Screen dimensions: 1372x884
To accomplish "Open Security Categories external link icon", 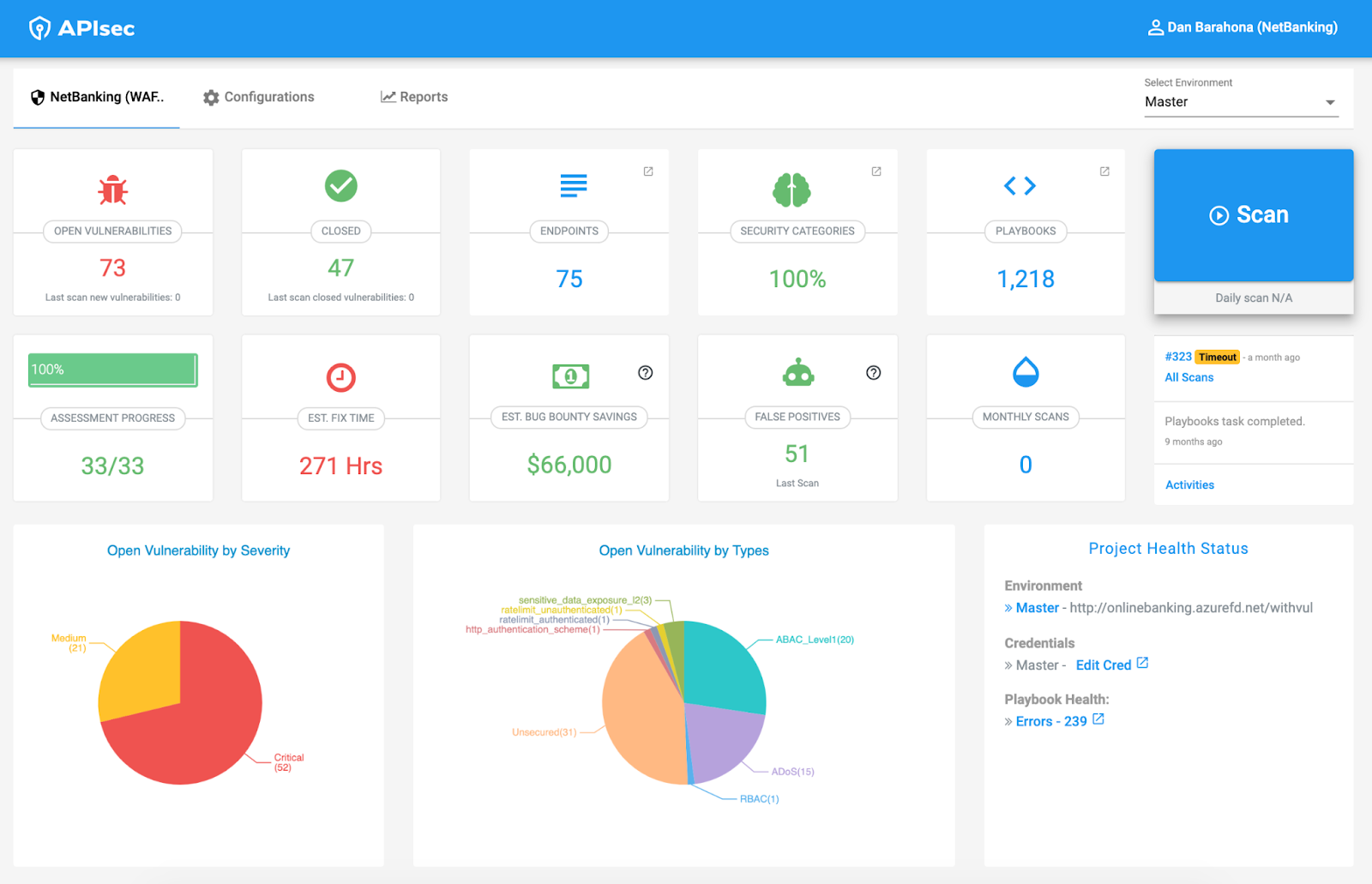I will pyautogui.click(x=876, y=171).
